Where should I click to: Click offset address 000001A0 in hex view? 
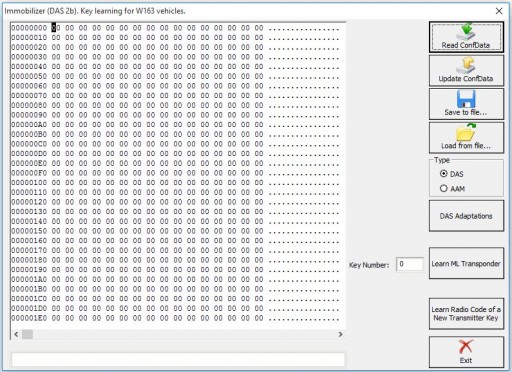tap(29, 279)
